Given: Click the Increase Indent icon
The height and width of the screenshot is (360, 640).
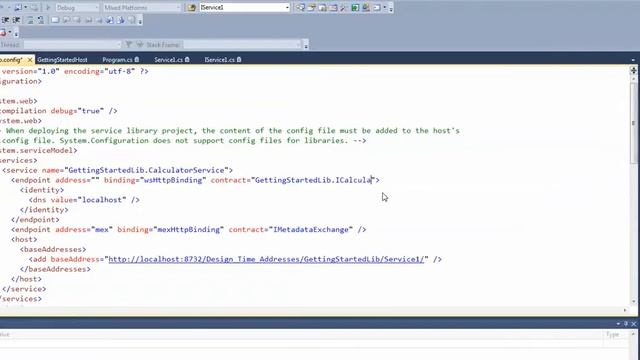Looking at the screenshot, I should 16,20.
